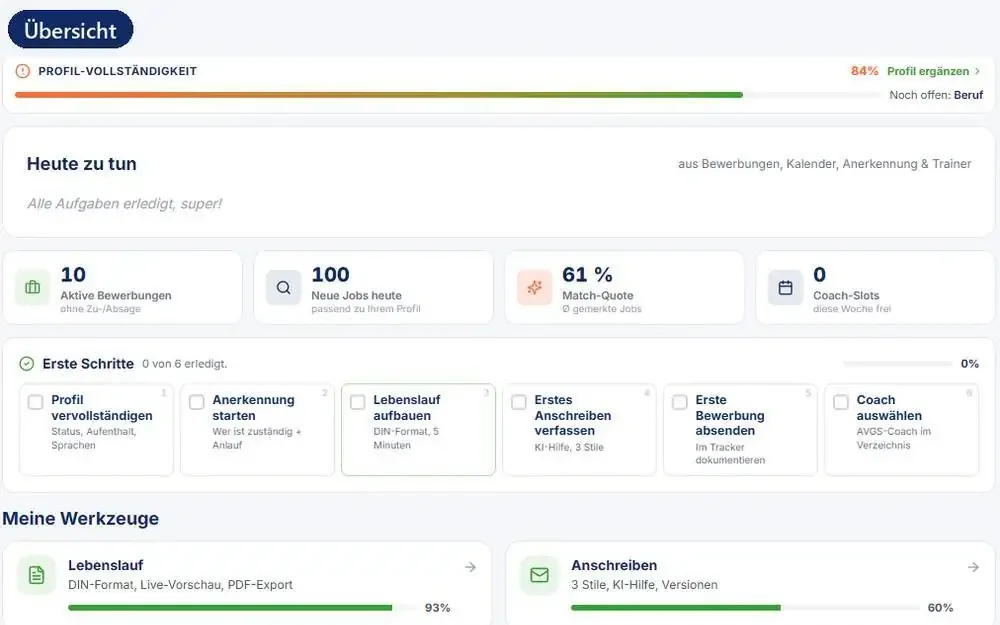
Task: Check the Anerkennung starten checkbox
Action: pyautogui.click(x=196, y=402)
